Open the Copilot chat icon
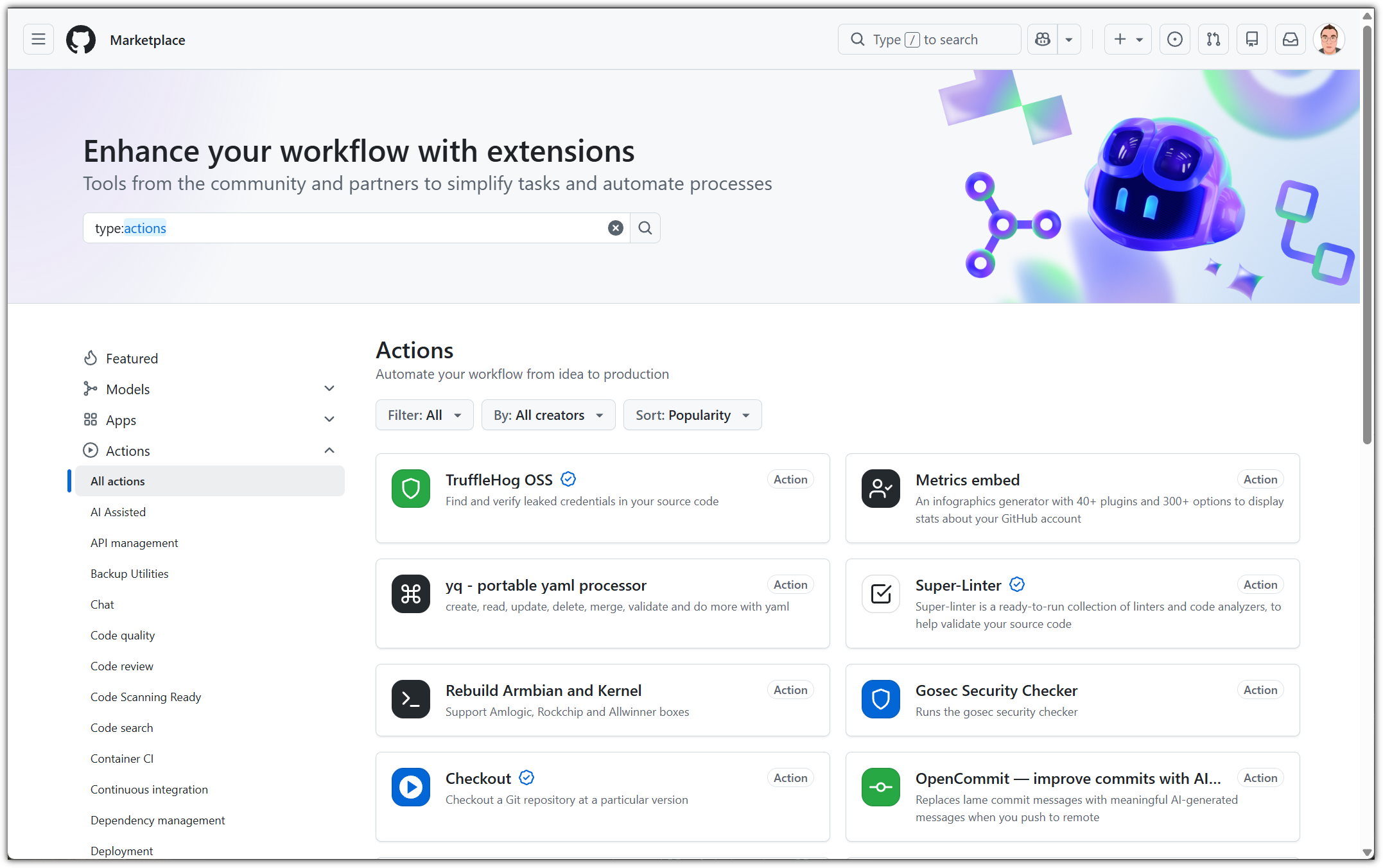 [1043, 40]
